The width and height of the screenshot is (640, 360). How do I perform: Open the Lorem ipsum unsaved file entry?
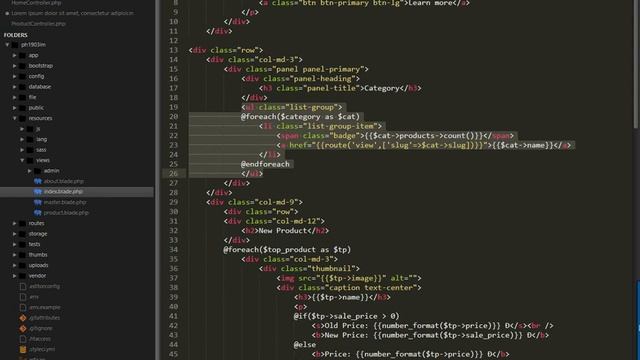pos(72,13)
